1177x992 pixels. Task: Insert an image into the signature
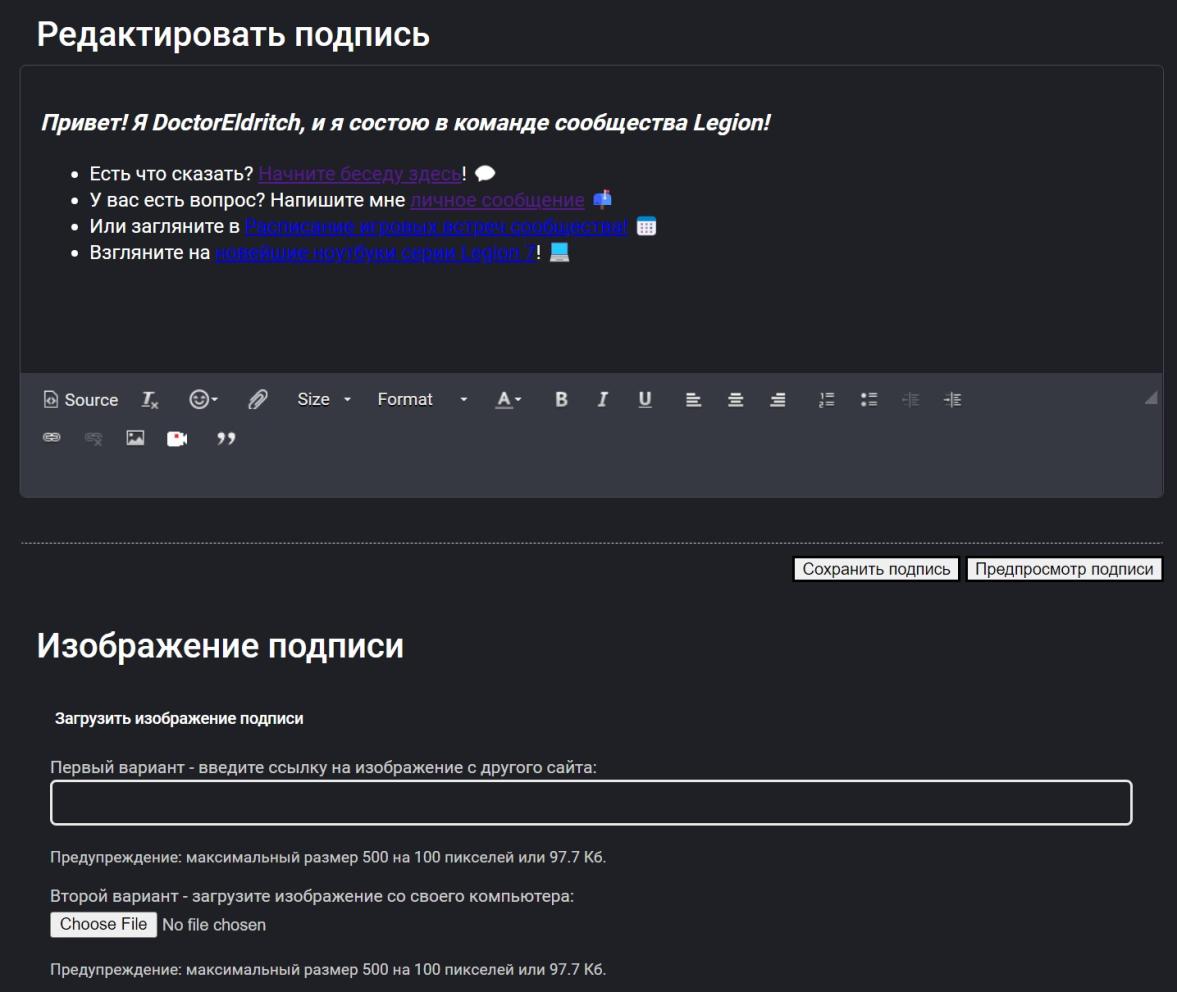click(137, 437)
